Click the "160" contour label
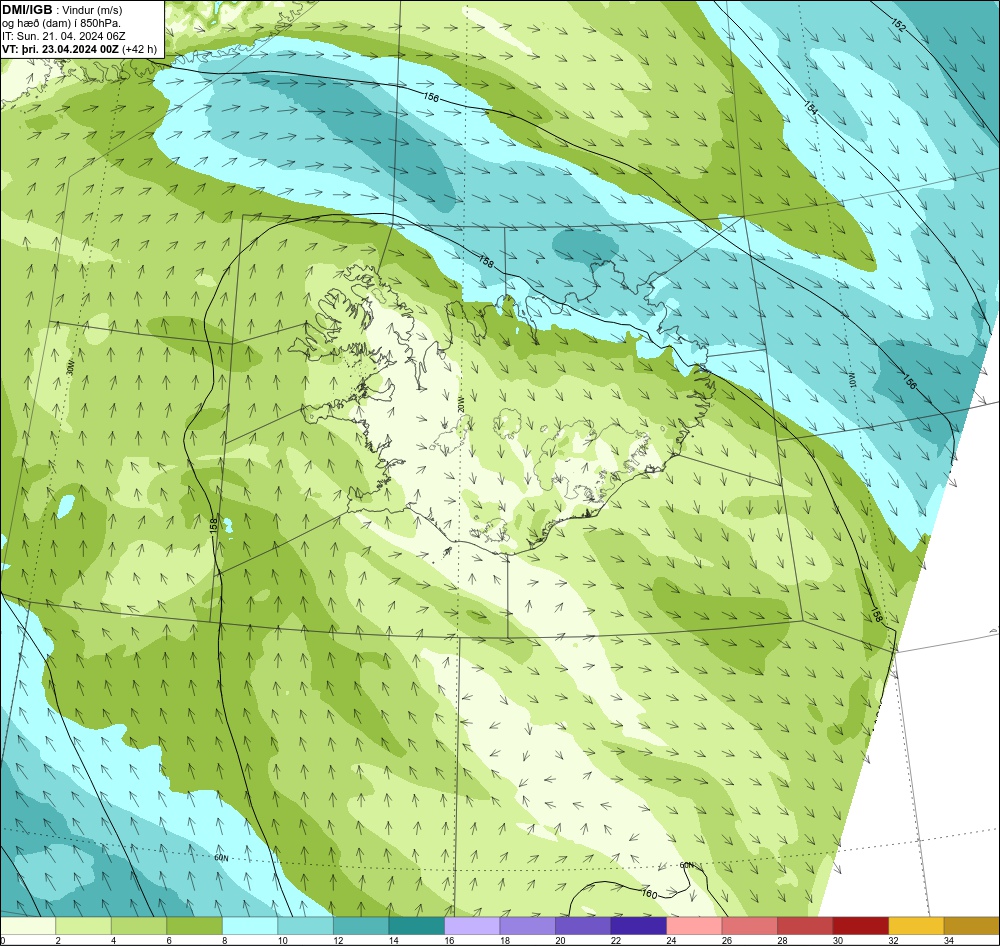 (649, 894)
